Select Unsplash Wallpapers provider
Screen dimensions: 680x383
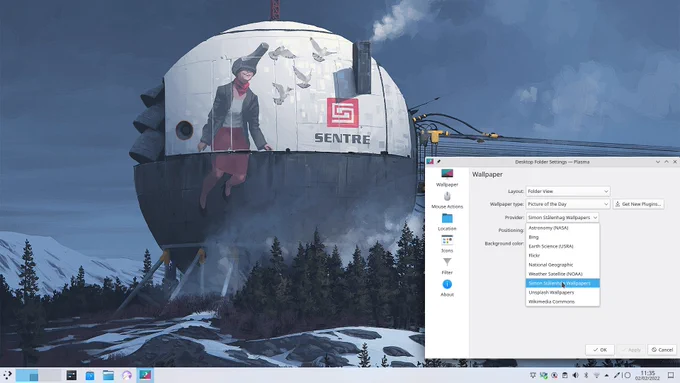click(562, 292)
